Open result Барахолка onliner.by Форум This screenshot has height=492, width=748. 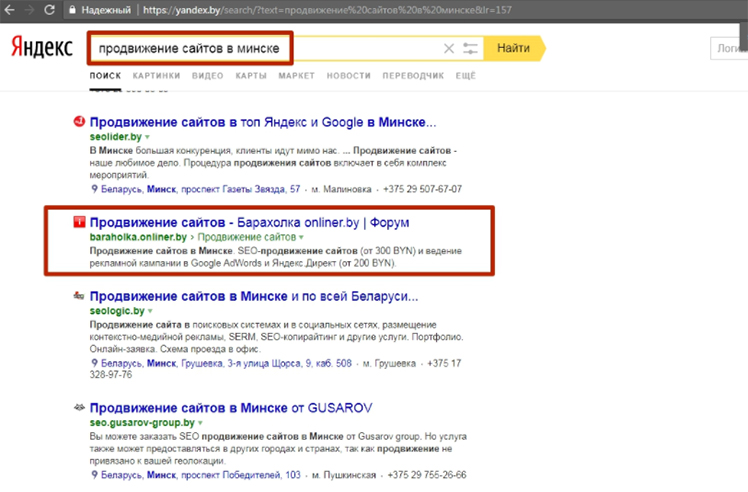(249, 222)
